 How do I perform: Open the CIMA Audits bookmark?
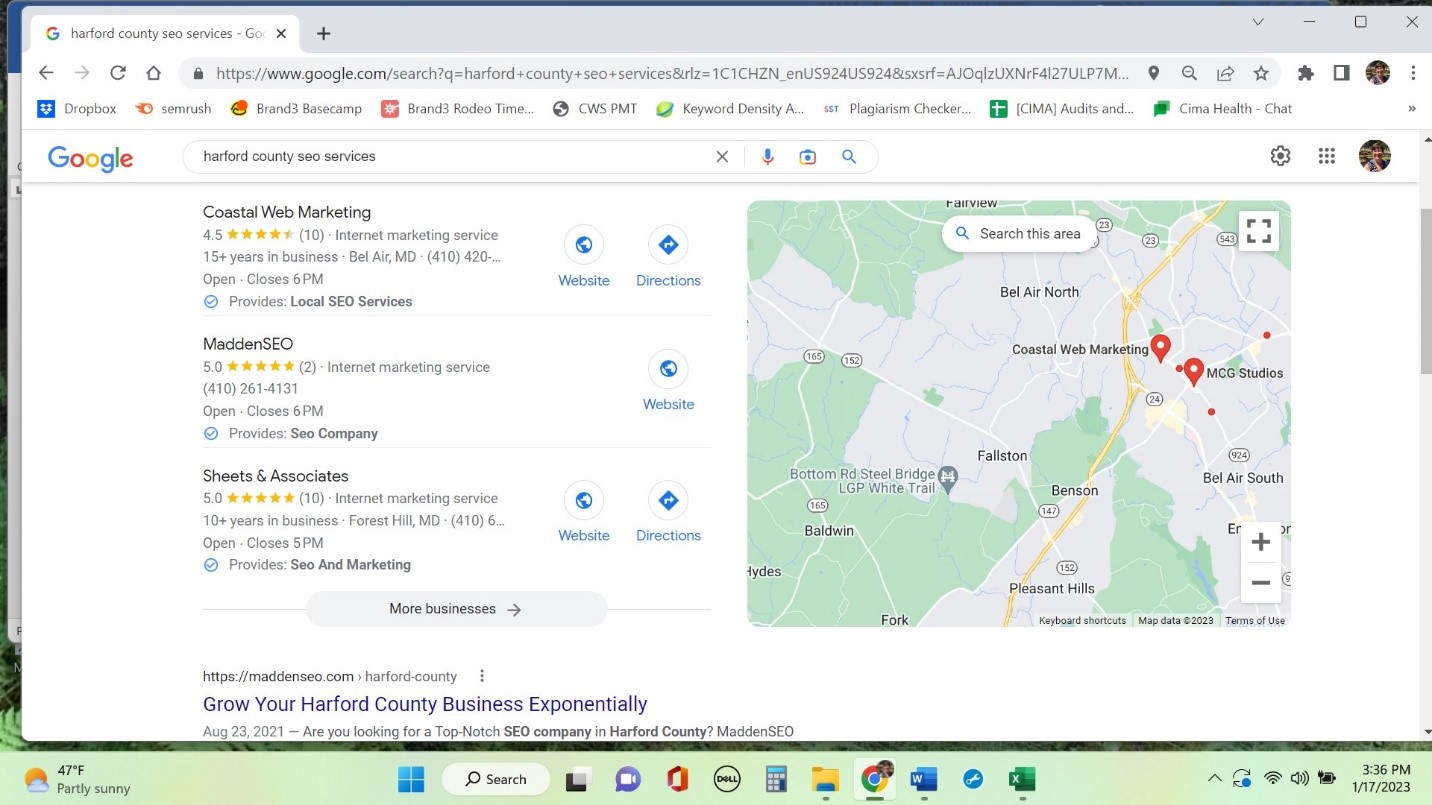[x=1062, y=108]
